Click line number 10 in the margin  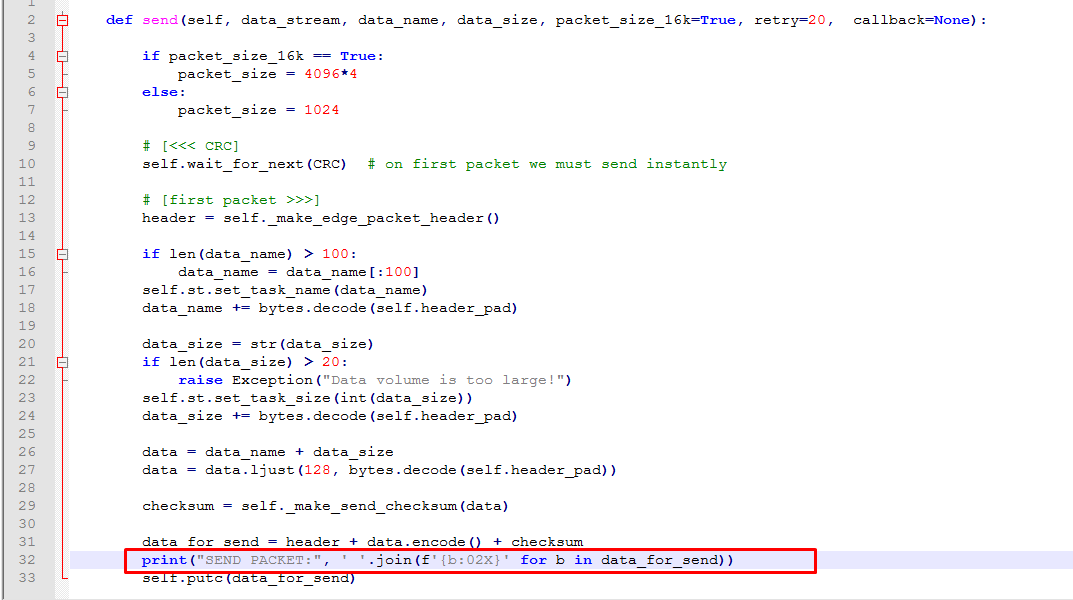tap(27, 164)
